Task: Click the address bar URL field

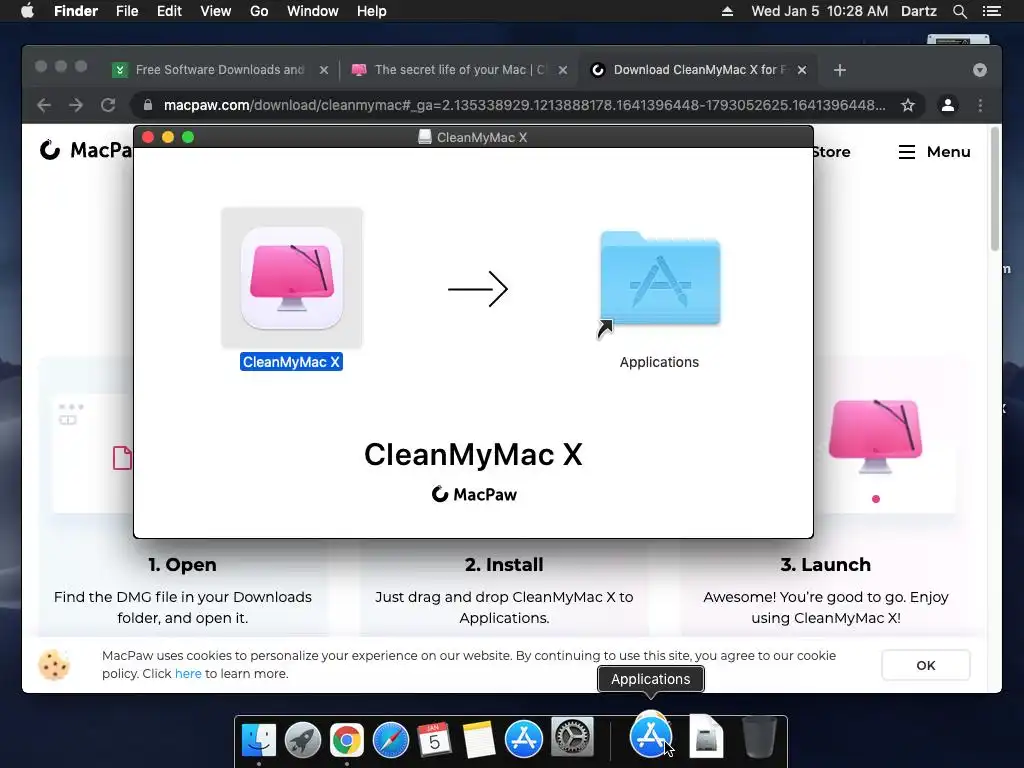Action: pos(524,105)
